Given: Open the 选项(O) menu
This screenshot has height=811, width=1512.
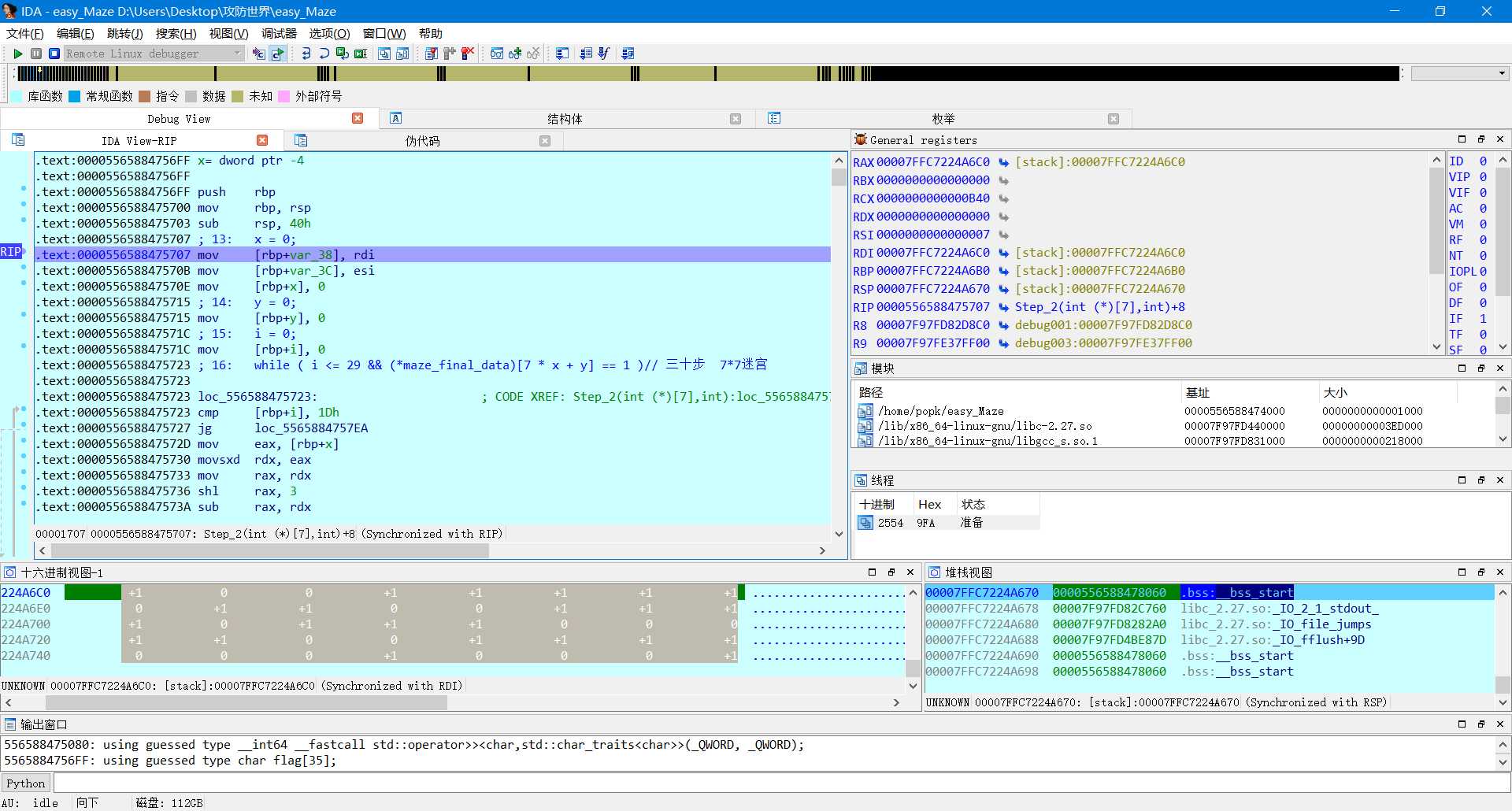Looking at the screenshot, I should click(x=329, y=33).
